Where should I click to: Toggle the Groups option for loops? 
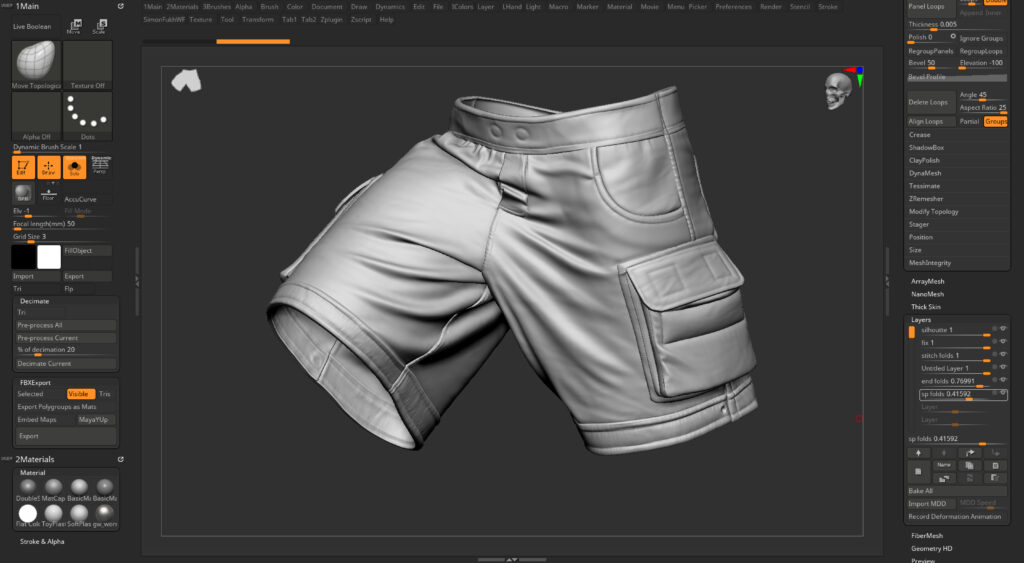point(996,121)
